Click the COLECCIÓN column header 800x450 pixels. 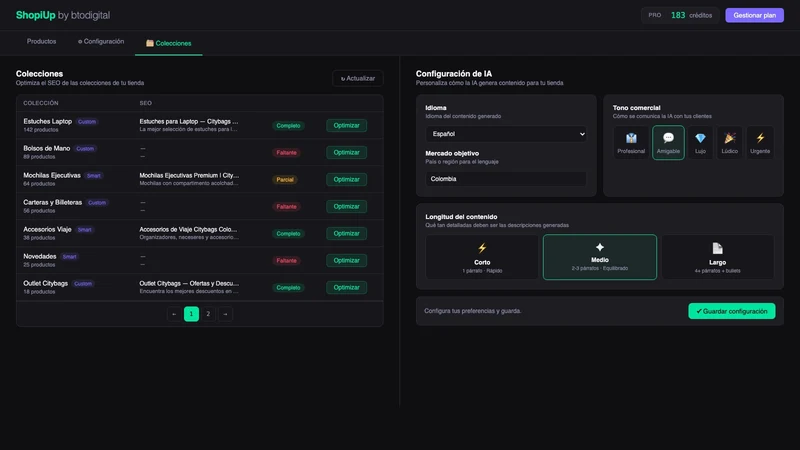[41, 103]
